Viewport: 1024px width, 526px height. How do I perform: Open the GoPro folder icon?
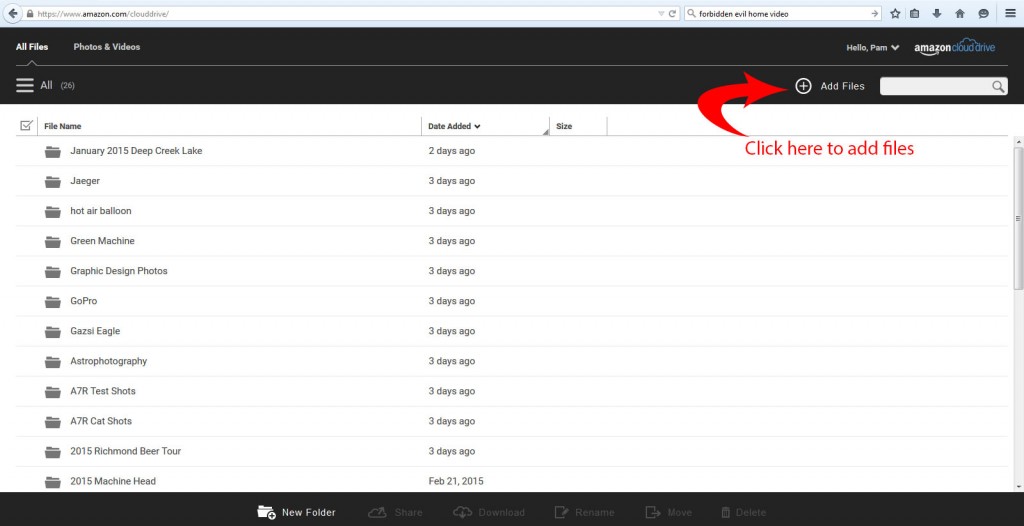[53, 301]
